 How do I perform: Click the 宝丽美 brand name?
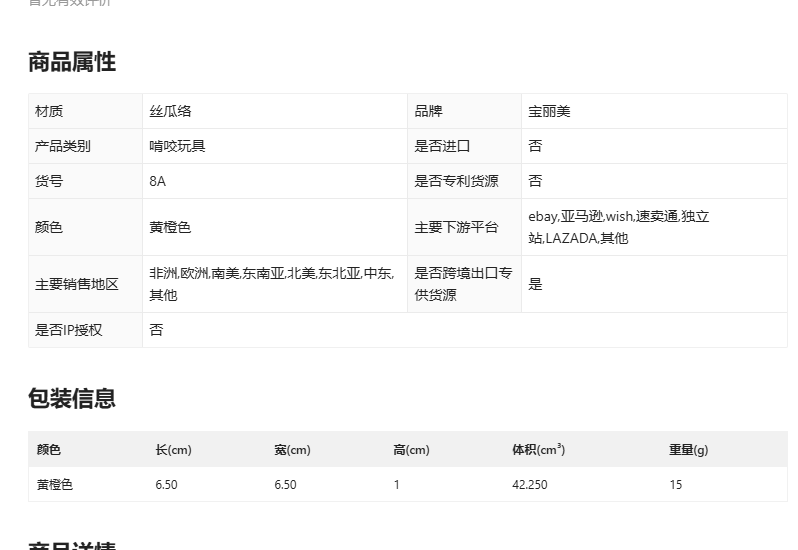[549, 111]
